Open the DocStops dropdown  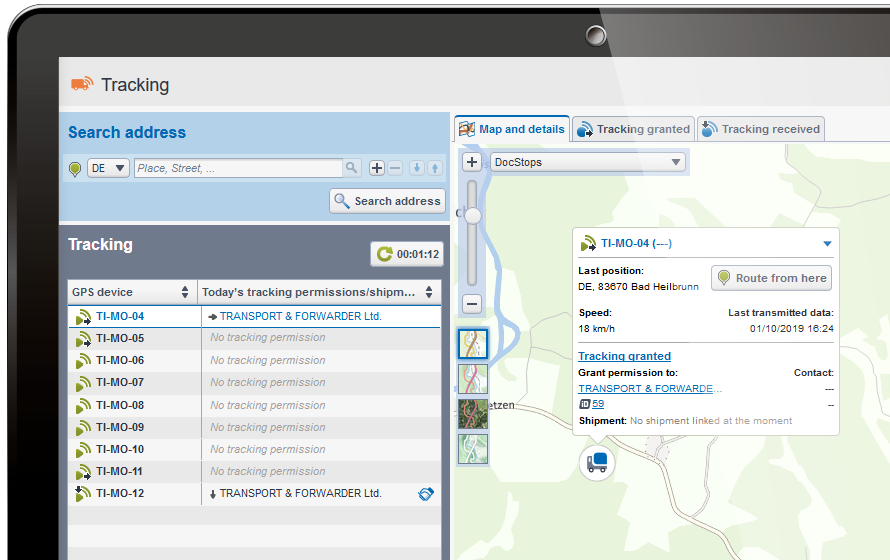[x=587, y=162]
